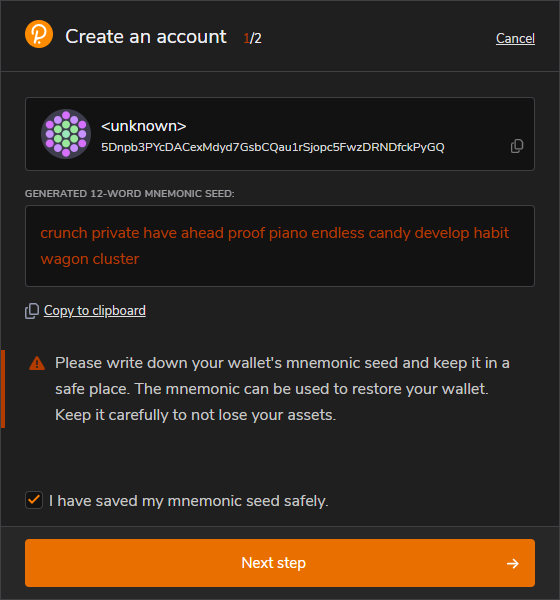Click the 'Create an account' heading

(x=146, y=37)
